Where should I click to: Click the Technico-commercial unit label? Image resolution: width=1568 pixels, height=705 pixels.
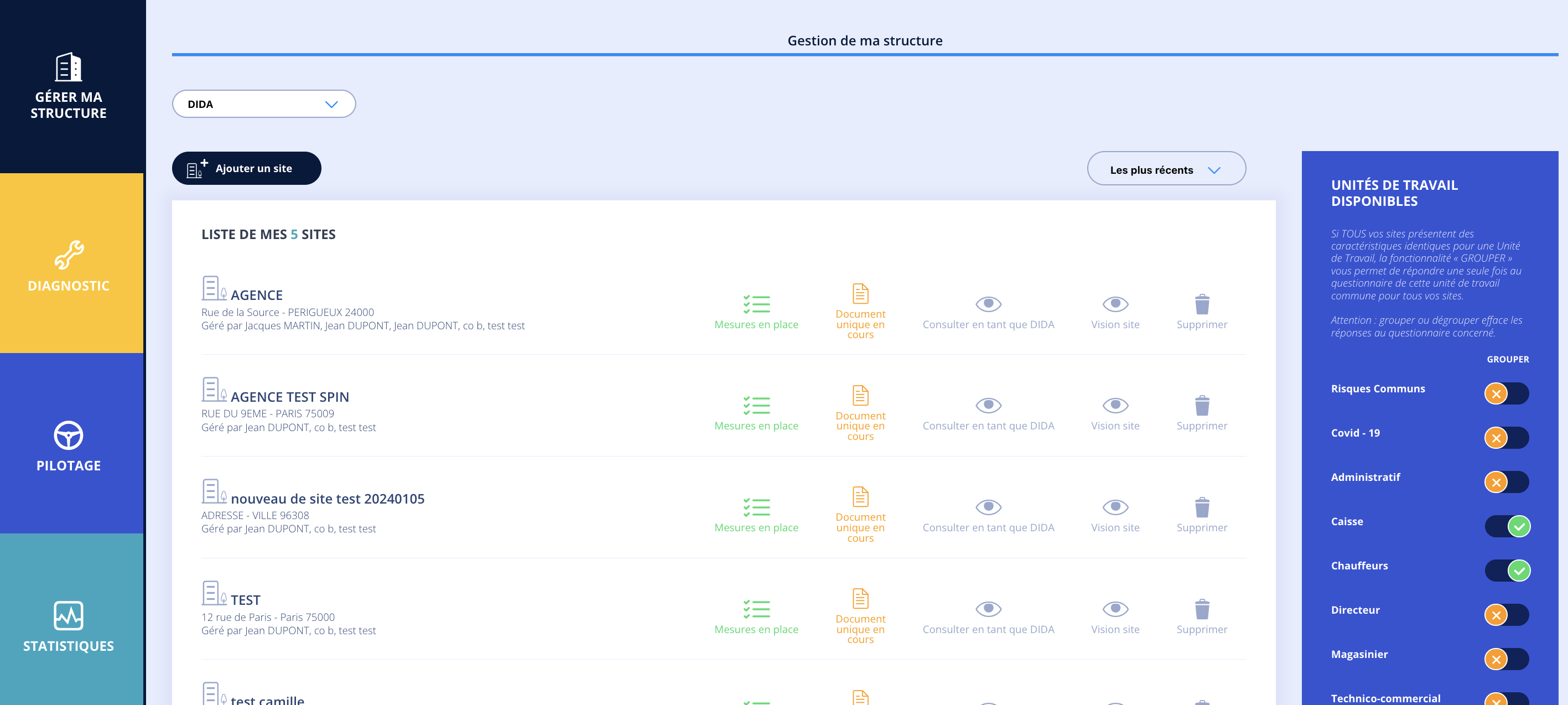1385,698
